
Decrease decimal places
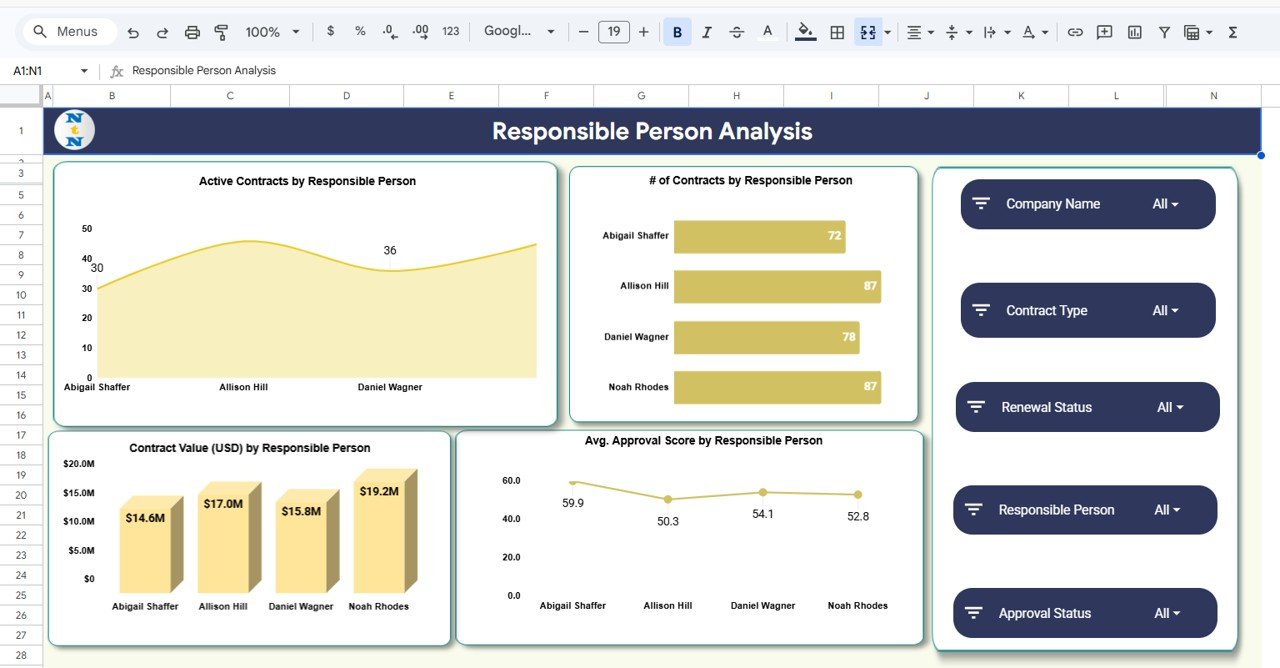(x=389, y=31)
